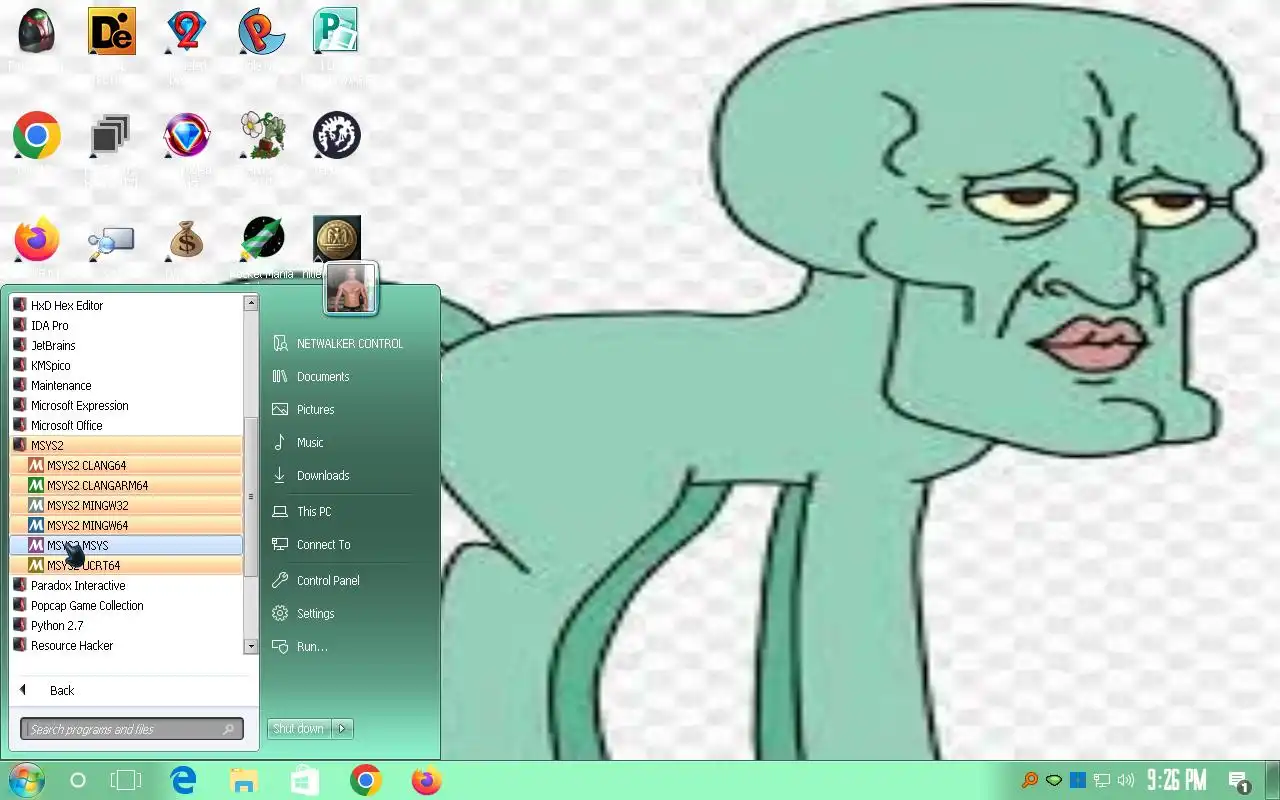The height and width of the screenshot is (800, 1280).
Task: Select the Firefox desktop shortcut
Action: coord(37,240)
